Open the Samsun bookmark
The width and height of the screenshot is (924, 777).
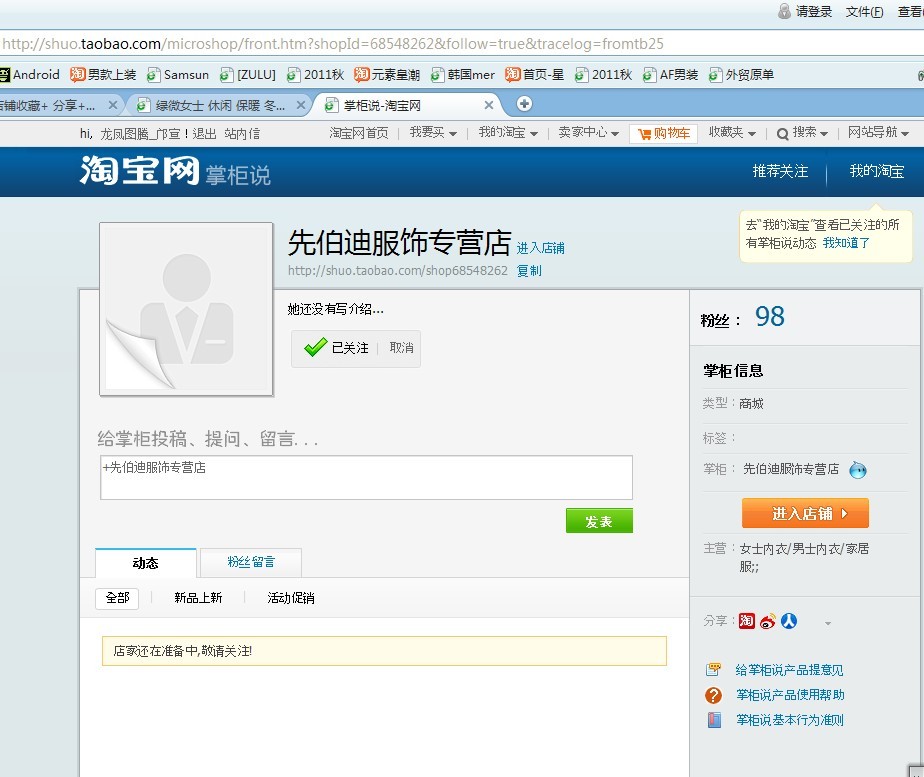click(177, 75)
